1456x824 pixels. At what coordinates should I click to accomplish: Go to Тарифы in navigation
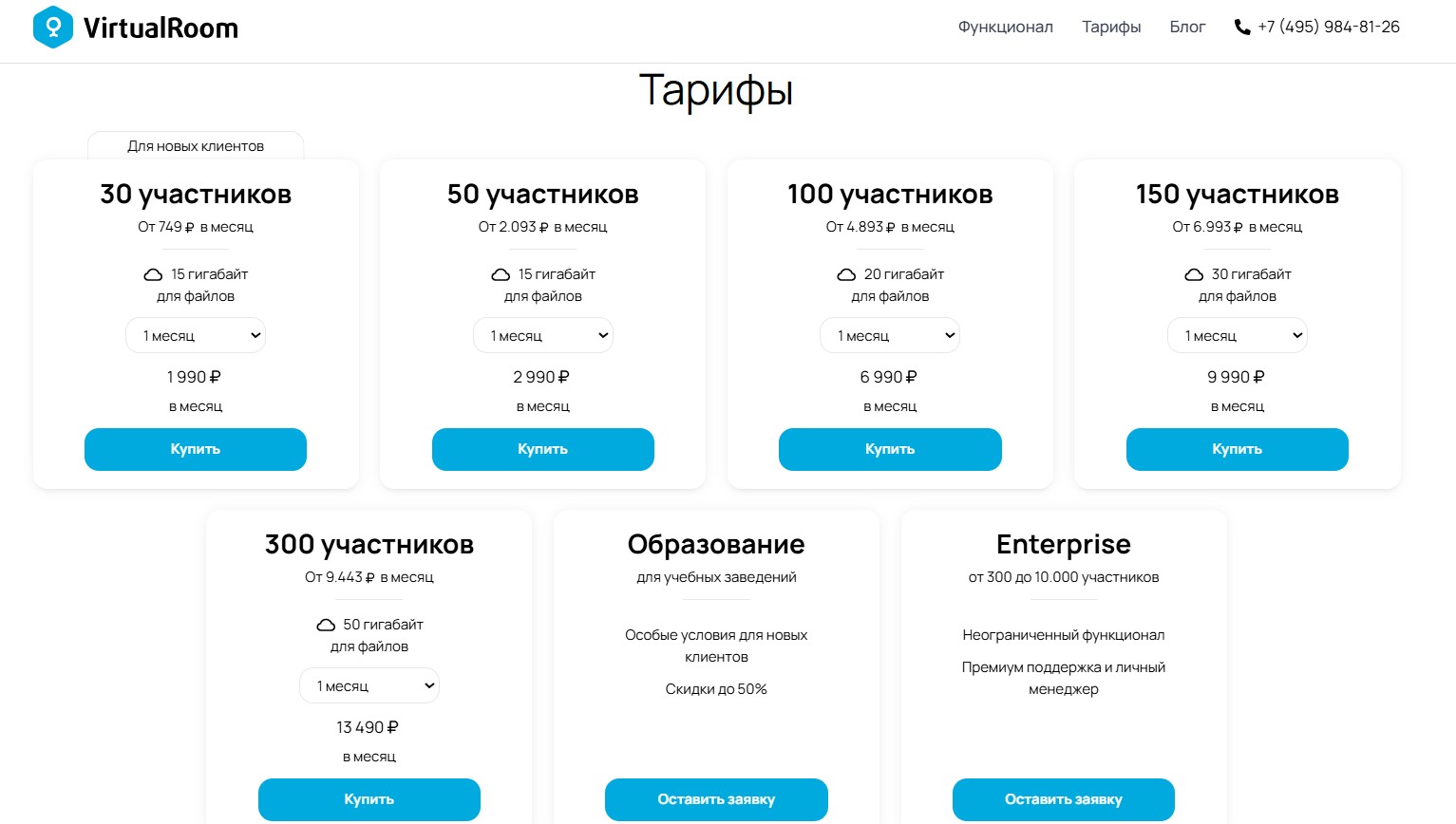(1111, 28)
